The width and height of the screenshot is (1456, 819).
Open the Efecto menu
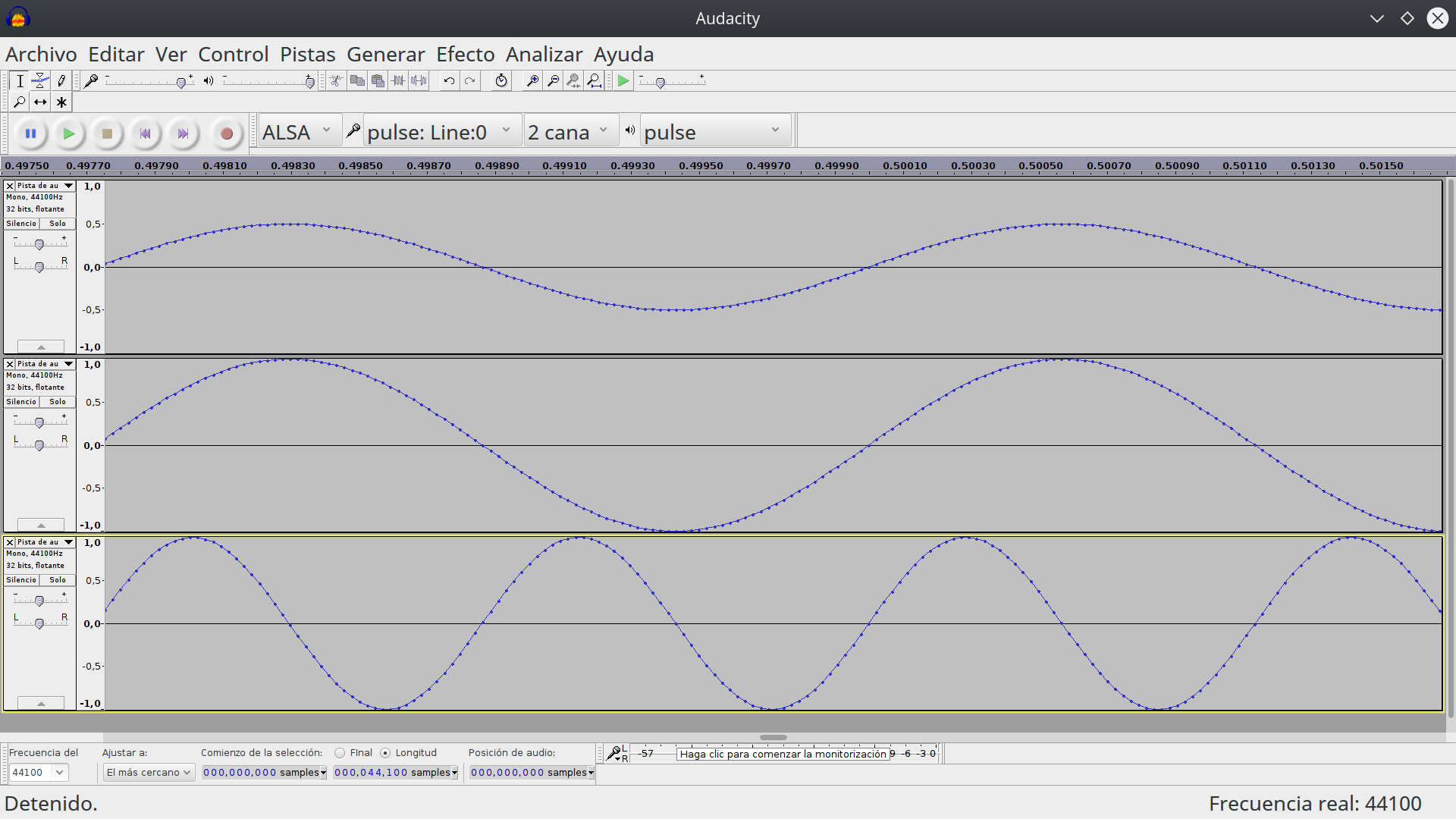466,55
